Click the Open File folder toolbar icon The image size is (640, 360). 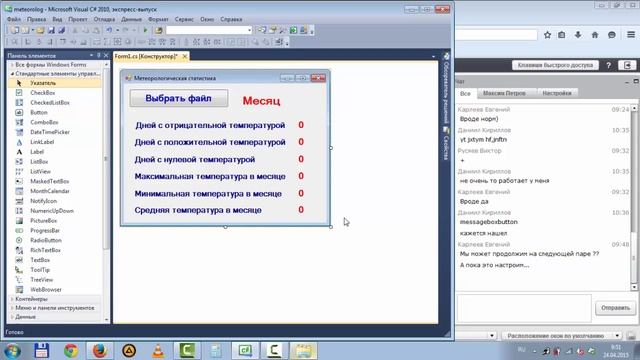click(40, 30)
